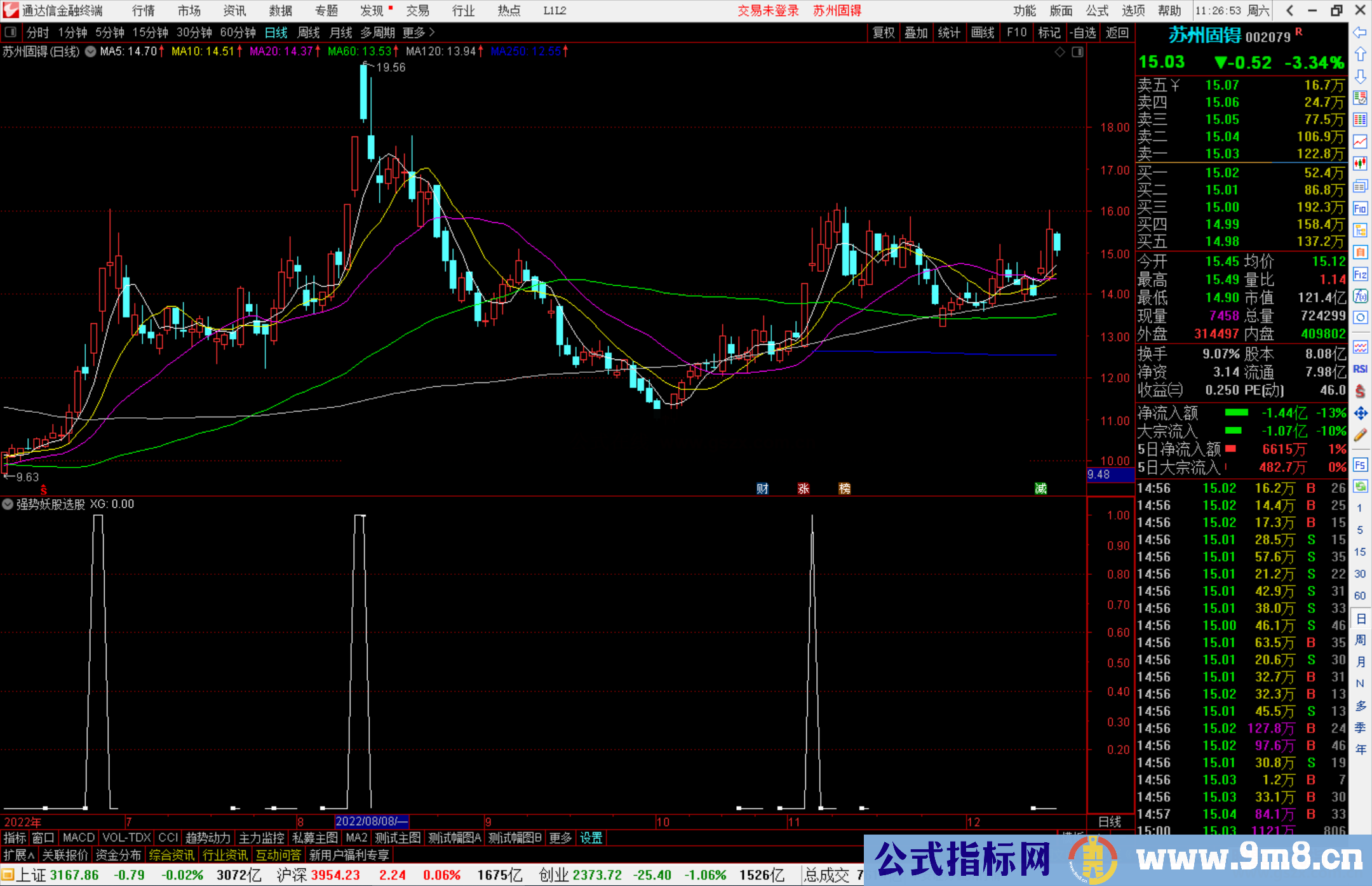Select the 周线 weekly period
The height and width of the screenshot is (886, 1372).
point(309,32)
